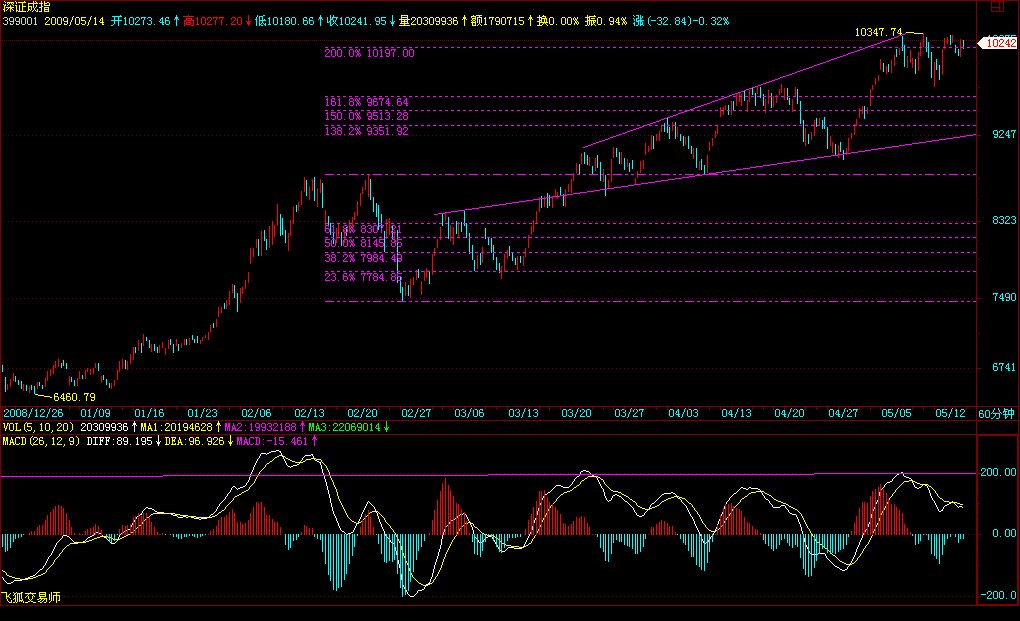Screen dimensions: 1020x621
Task: Click the 0.00 MACD axis label
Action: pyautogui.click(x=1004, y=533)
